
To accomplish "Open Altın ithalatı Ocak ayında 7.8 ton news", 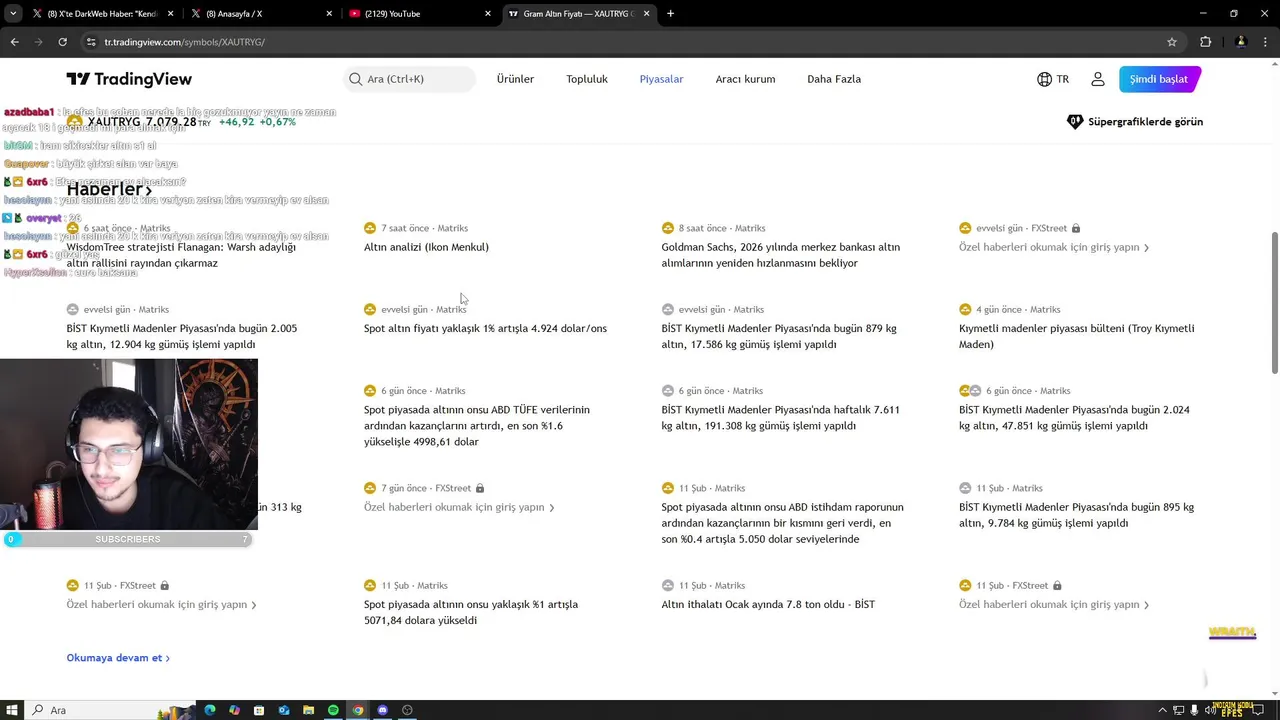I will (x=768, y=604).
